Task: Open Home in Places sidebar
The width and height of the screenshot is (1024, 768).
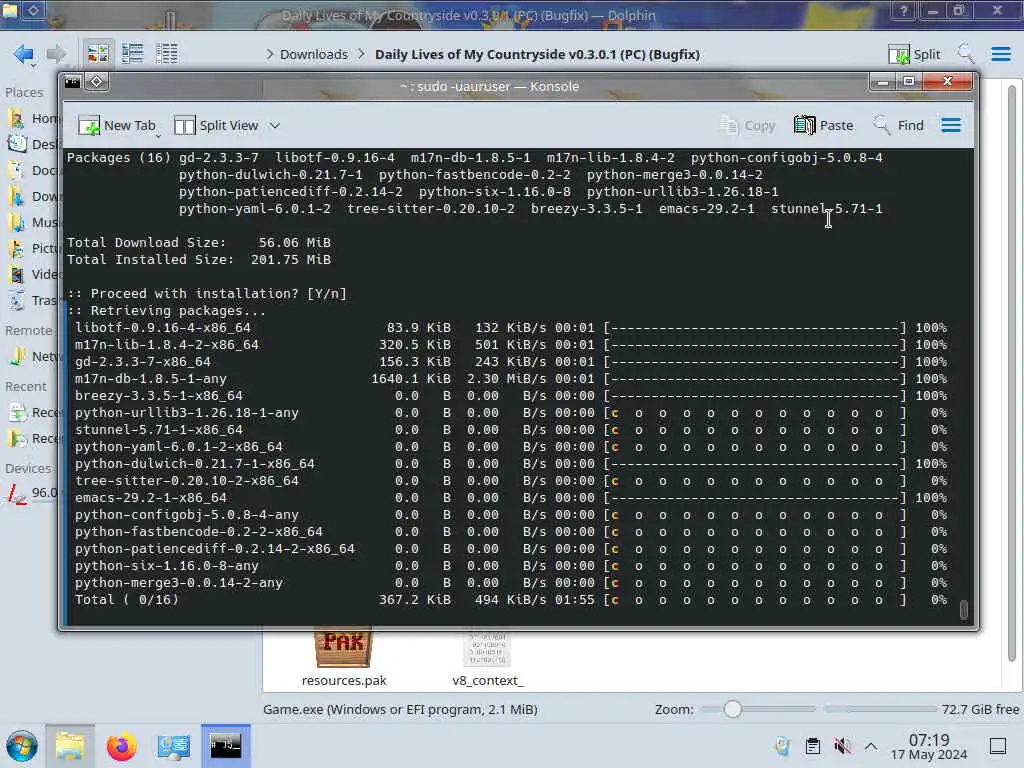Action: tap(33, 118)
